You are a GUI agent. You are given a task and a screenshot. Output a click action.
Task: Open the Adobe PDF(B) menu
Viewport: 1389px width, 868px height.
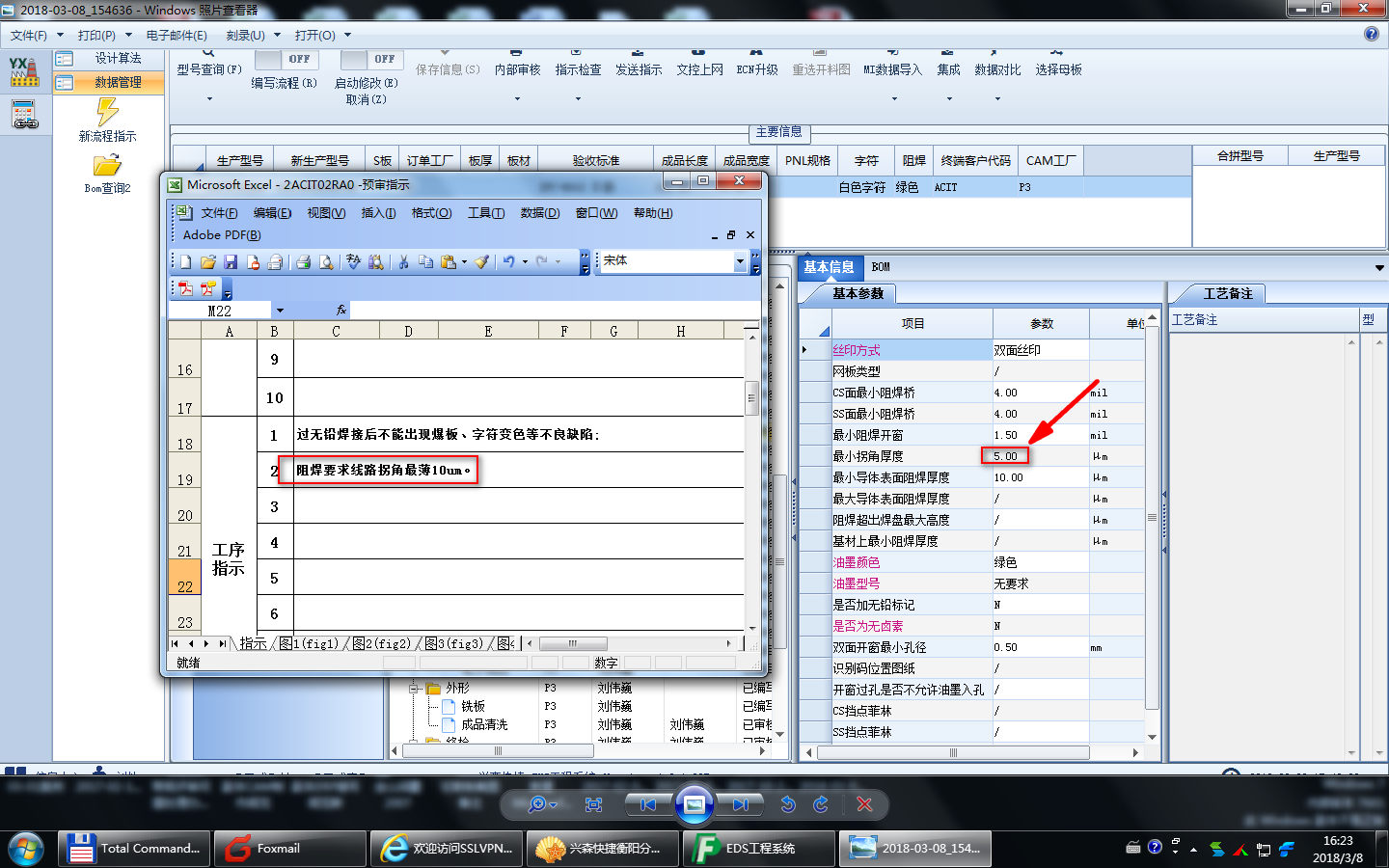(x=222, y=235)
